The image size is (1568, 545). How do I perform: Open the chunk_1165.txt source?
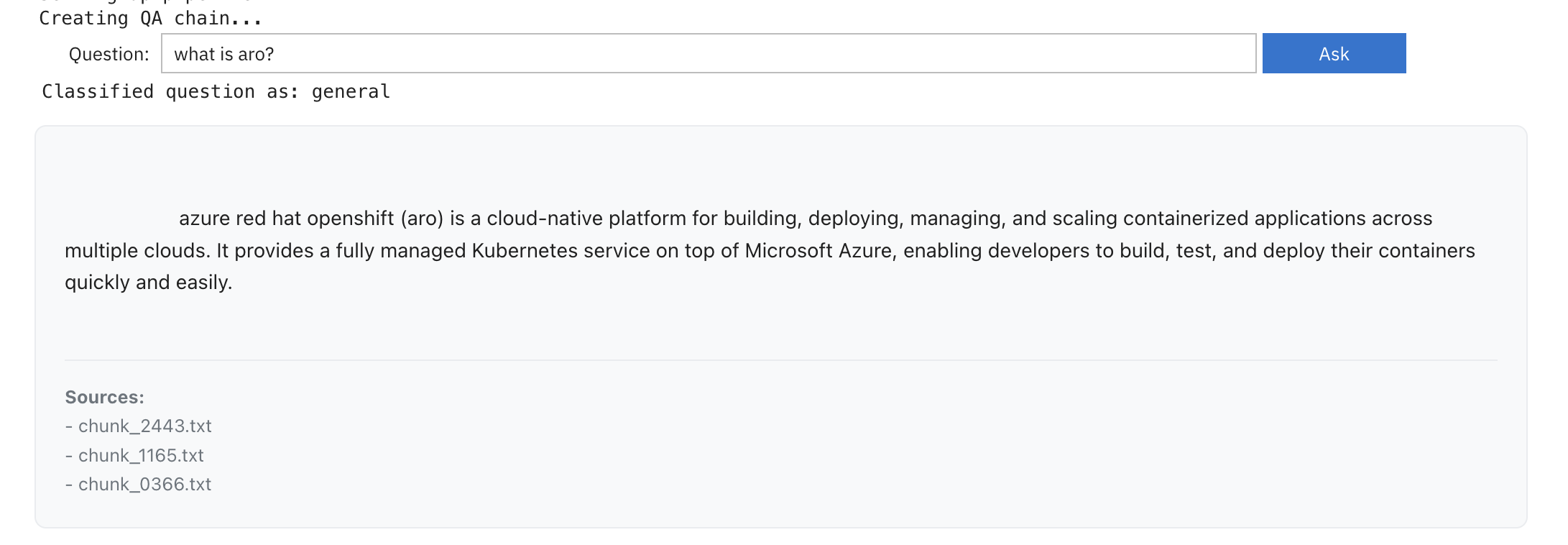pyautogui.click(x=141, y=455)
